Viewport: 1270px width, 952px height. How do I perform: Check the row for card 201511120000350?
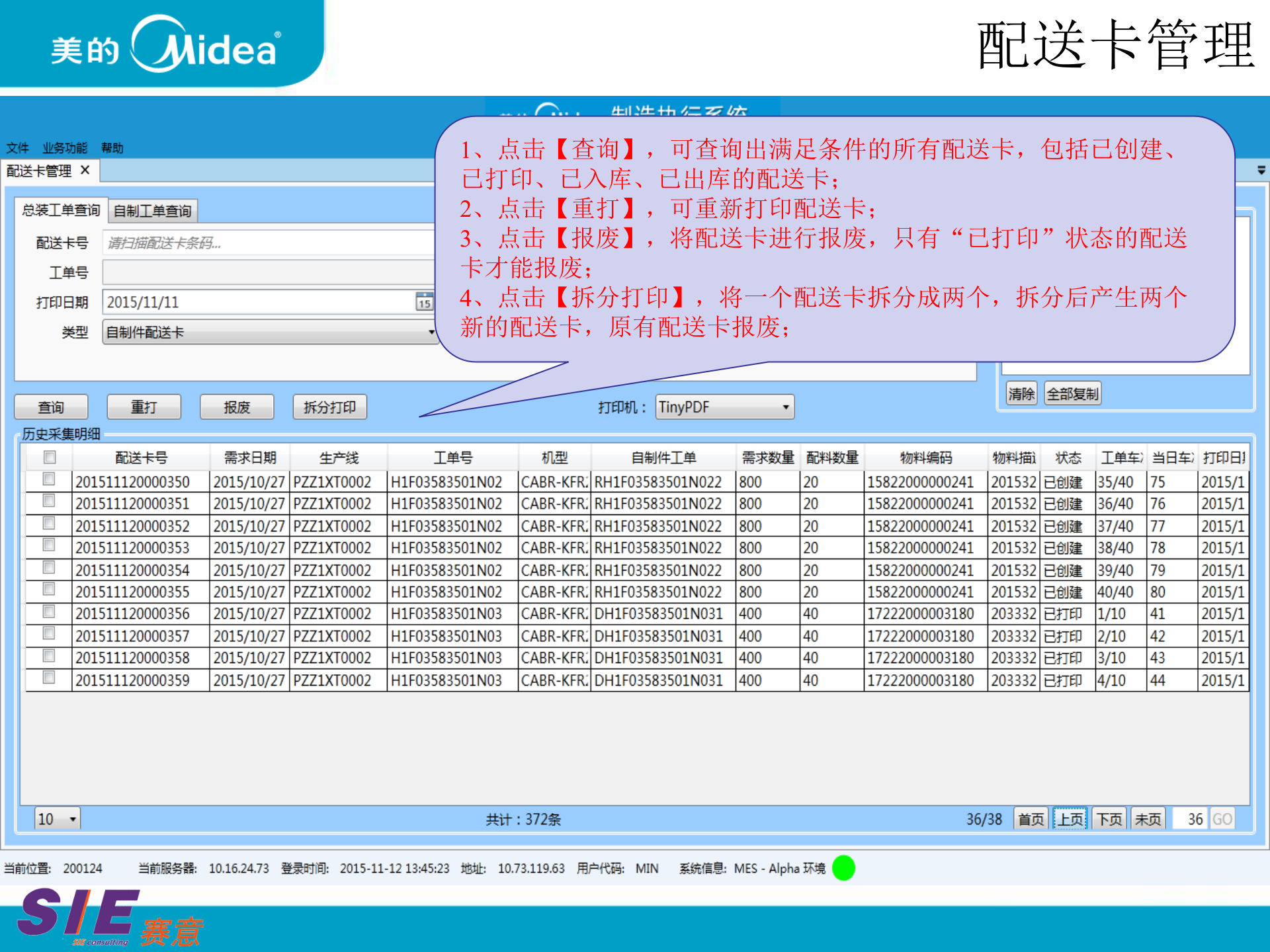[49, 479]
